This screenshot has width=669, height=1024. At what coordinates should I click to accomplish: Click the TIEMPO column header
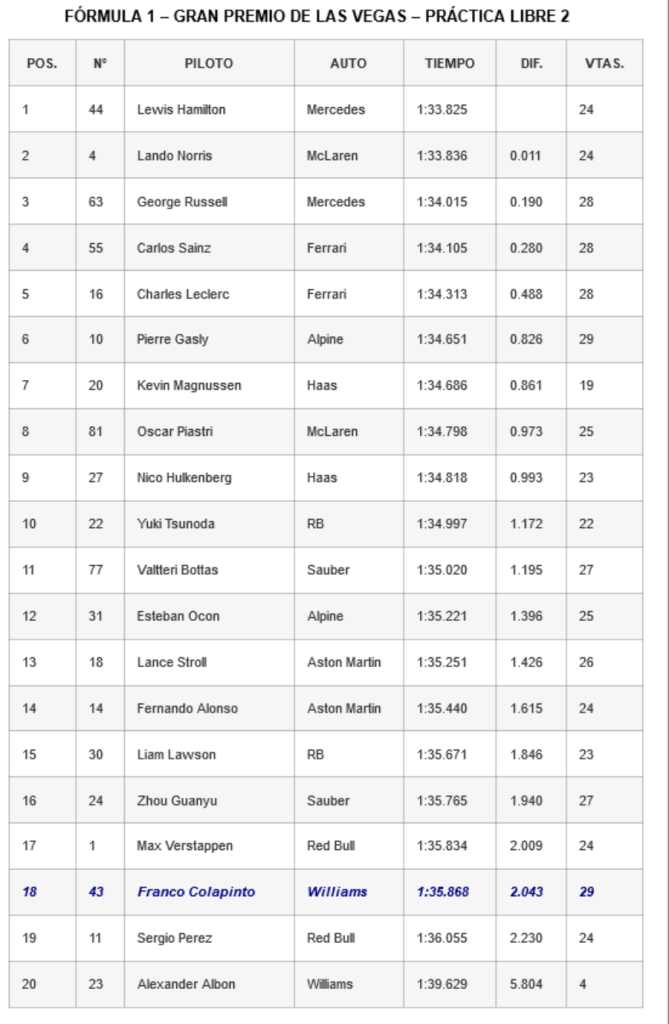pyautogui.click(x=449, y=63)
